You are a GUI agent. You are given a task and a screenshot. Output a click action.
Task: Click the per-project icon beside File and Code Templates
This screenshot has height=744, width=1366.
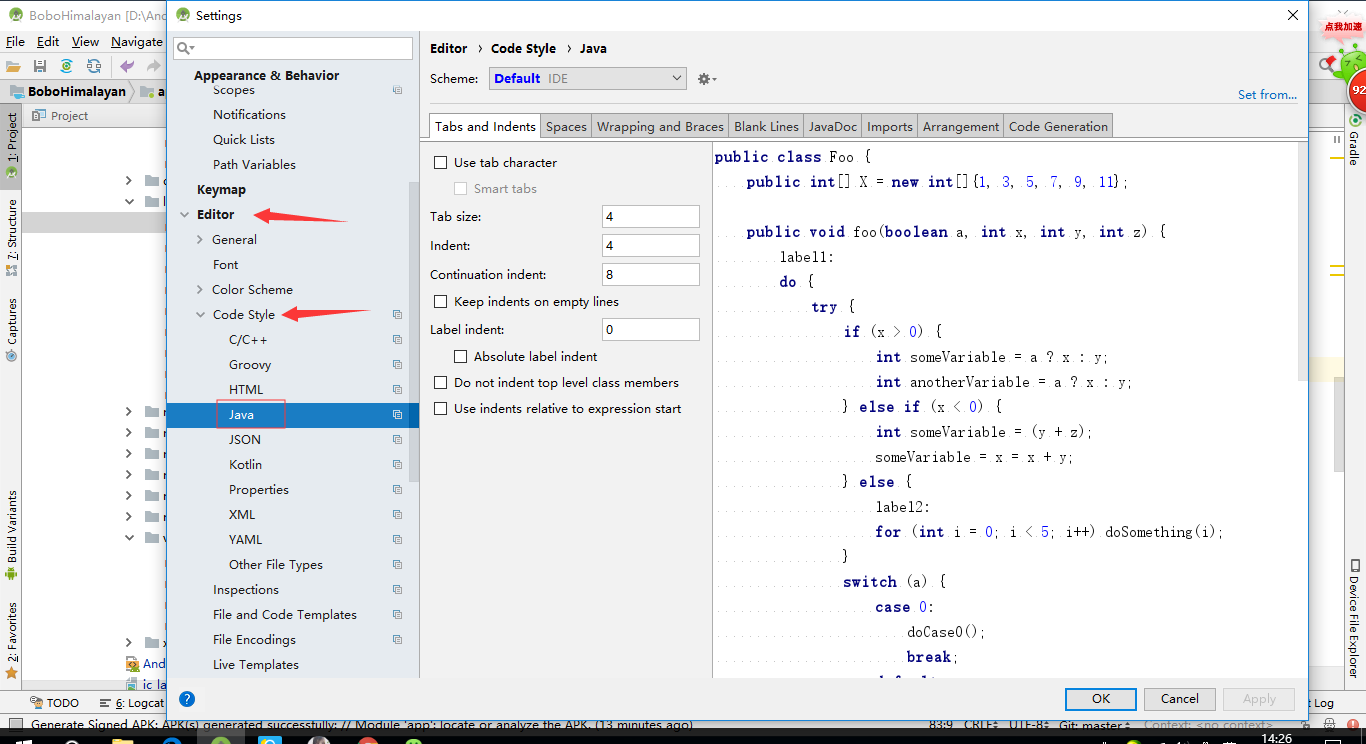(397, 615)
